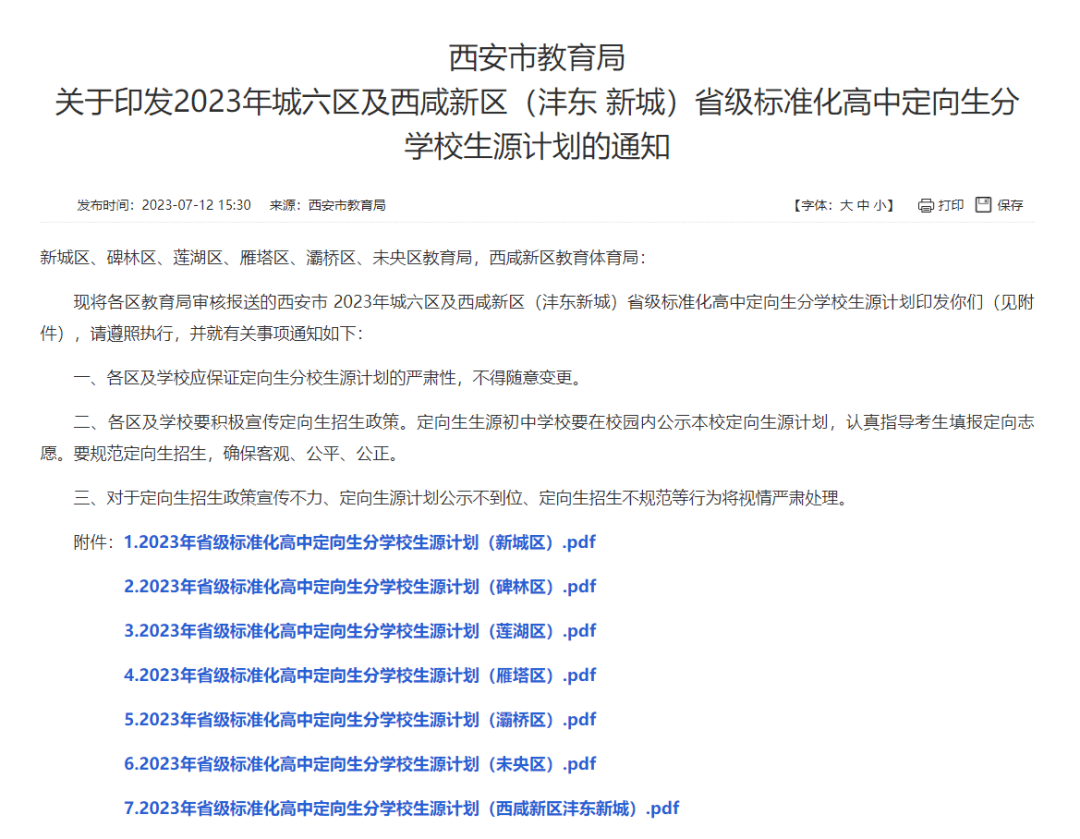The height and width of the screenshot is (839, 1080).
Task: Click the source text 来源：西安市教育局
Action: point(327,205)
